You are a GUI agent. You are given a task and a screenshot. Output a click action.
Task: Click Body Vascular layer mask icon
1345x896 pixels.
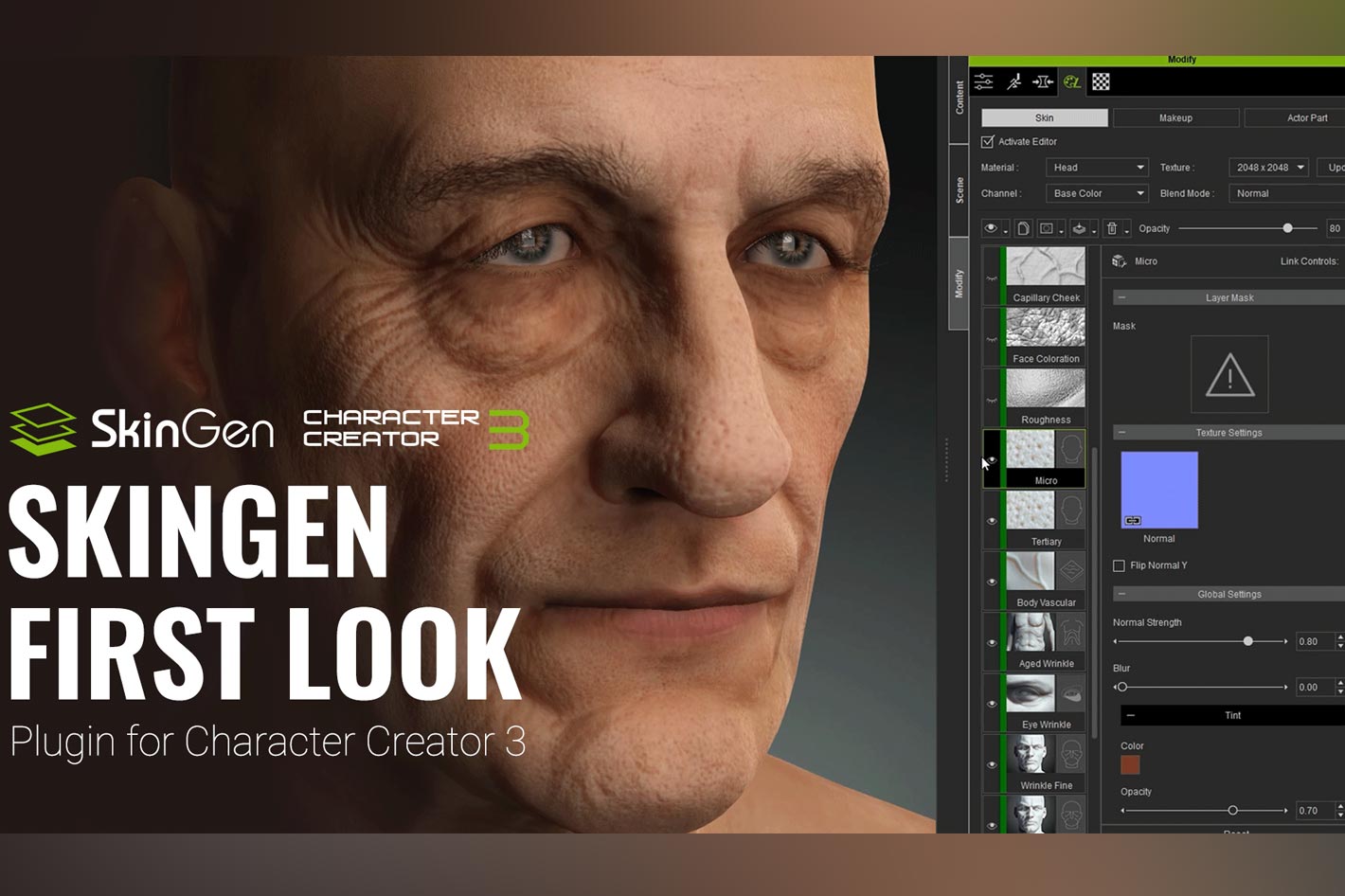1071,572
